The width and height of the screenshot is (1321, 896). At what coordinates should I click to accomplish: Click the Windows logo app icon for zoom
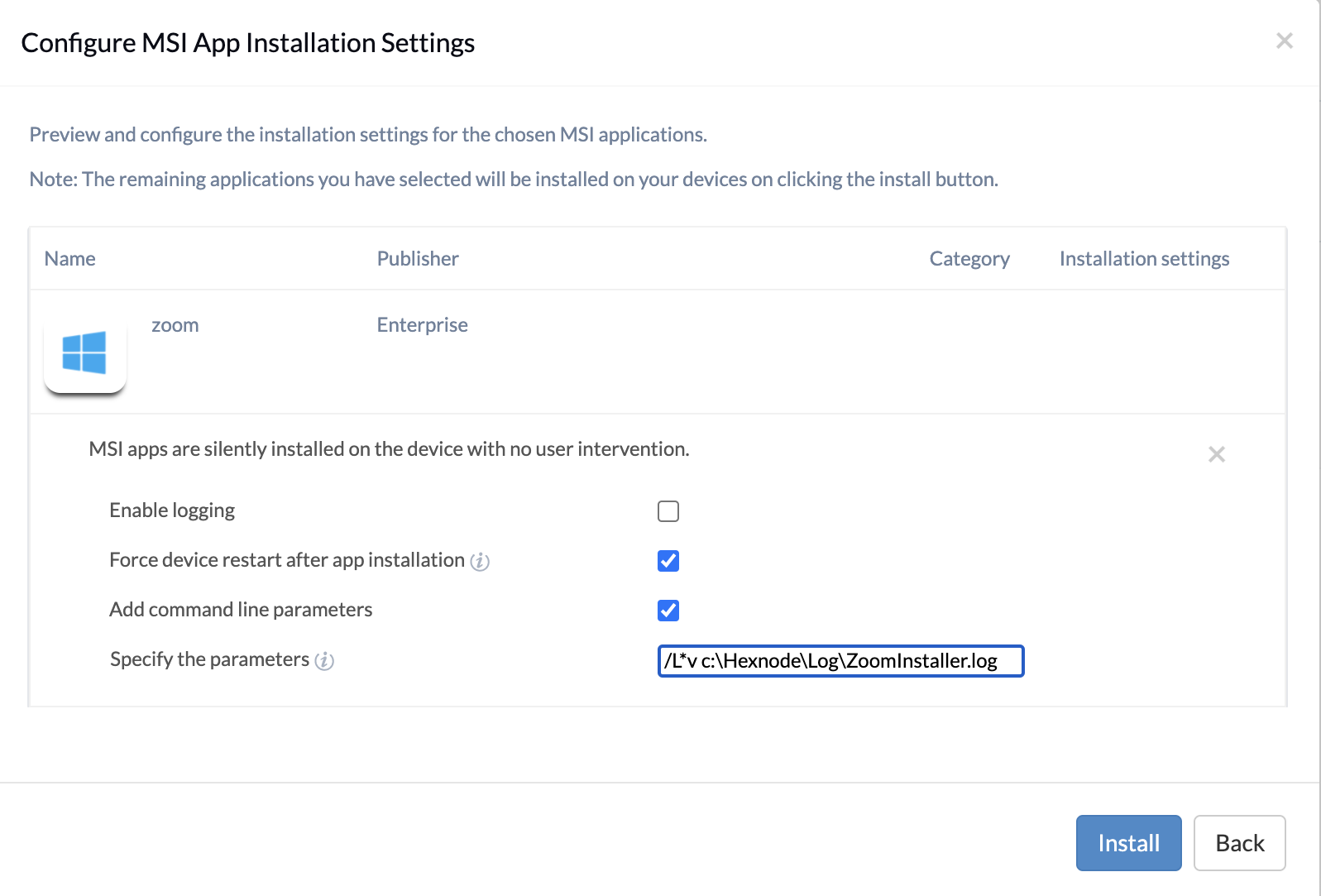click(x=85, y=352)
